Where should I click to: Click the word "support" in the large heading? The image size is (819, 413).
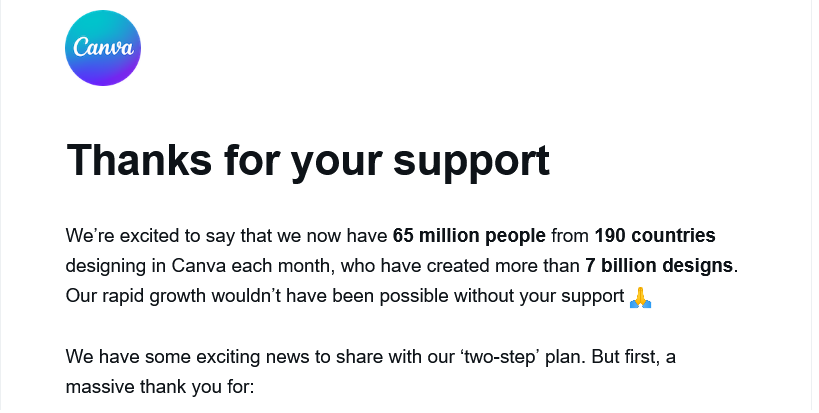(x=471, y=164)
